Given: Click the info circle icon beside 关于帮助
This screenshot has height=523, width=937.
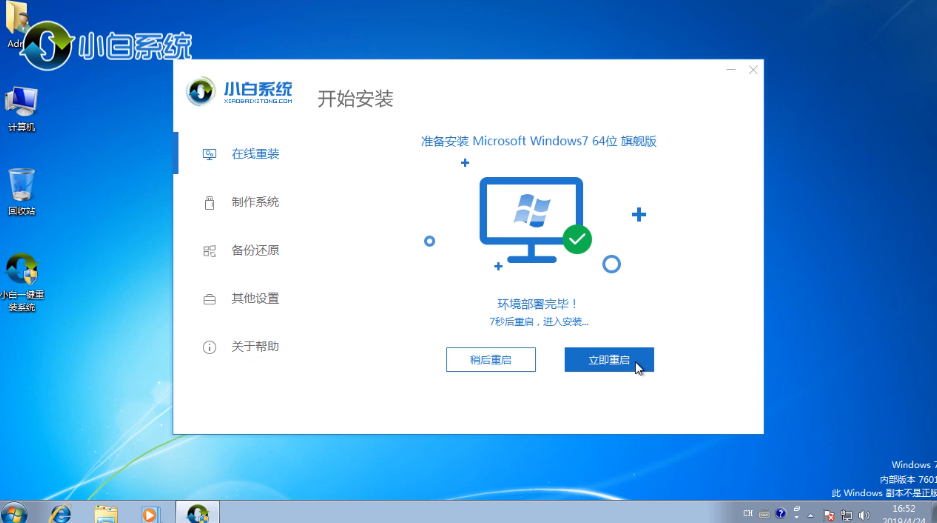Looking at the screenshot, I should pyautogui.click(x=209, y=347).
